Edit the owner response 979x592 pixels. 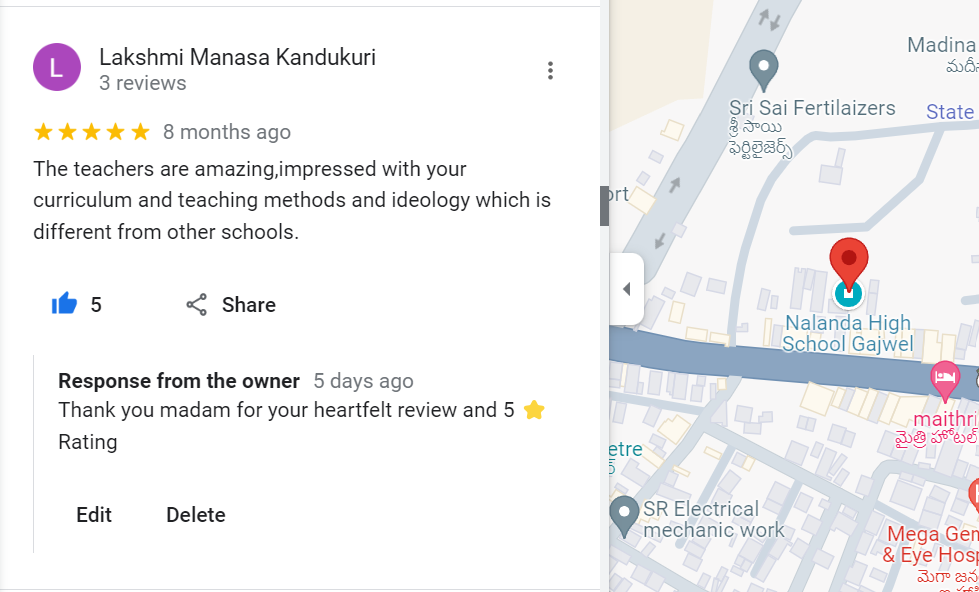94,515
